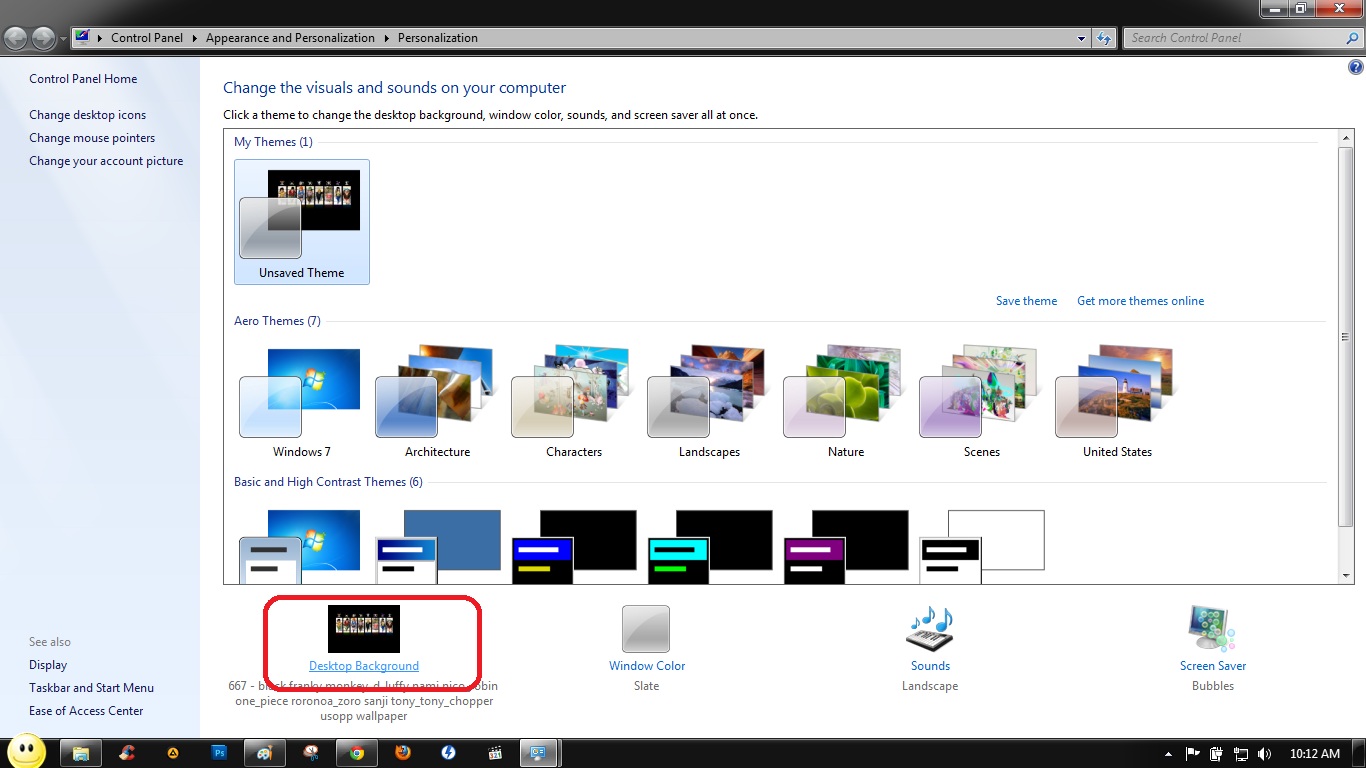Screen dimensions: 1366x768
Task: Open the Window Color link
Action: coord(647,666)
